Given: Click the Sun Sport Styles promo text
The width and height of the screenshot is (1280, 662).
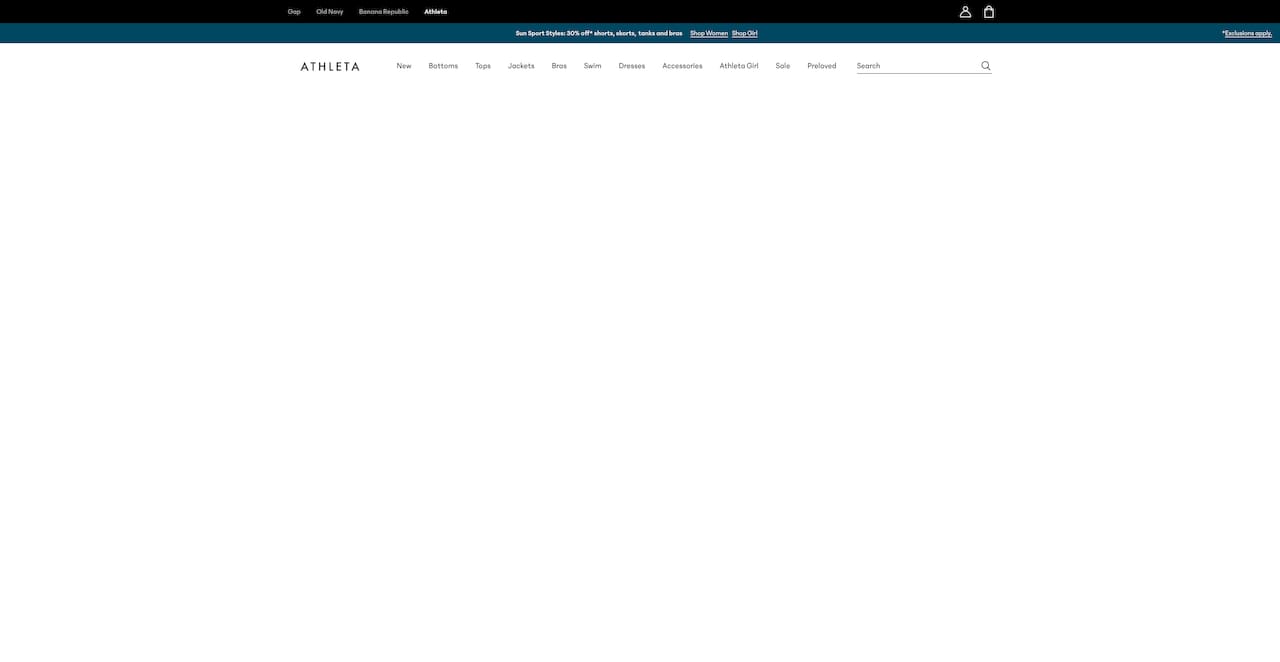Looking at the screenshot, I should point(599,33).
